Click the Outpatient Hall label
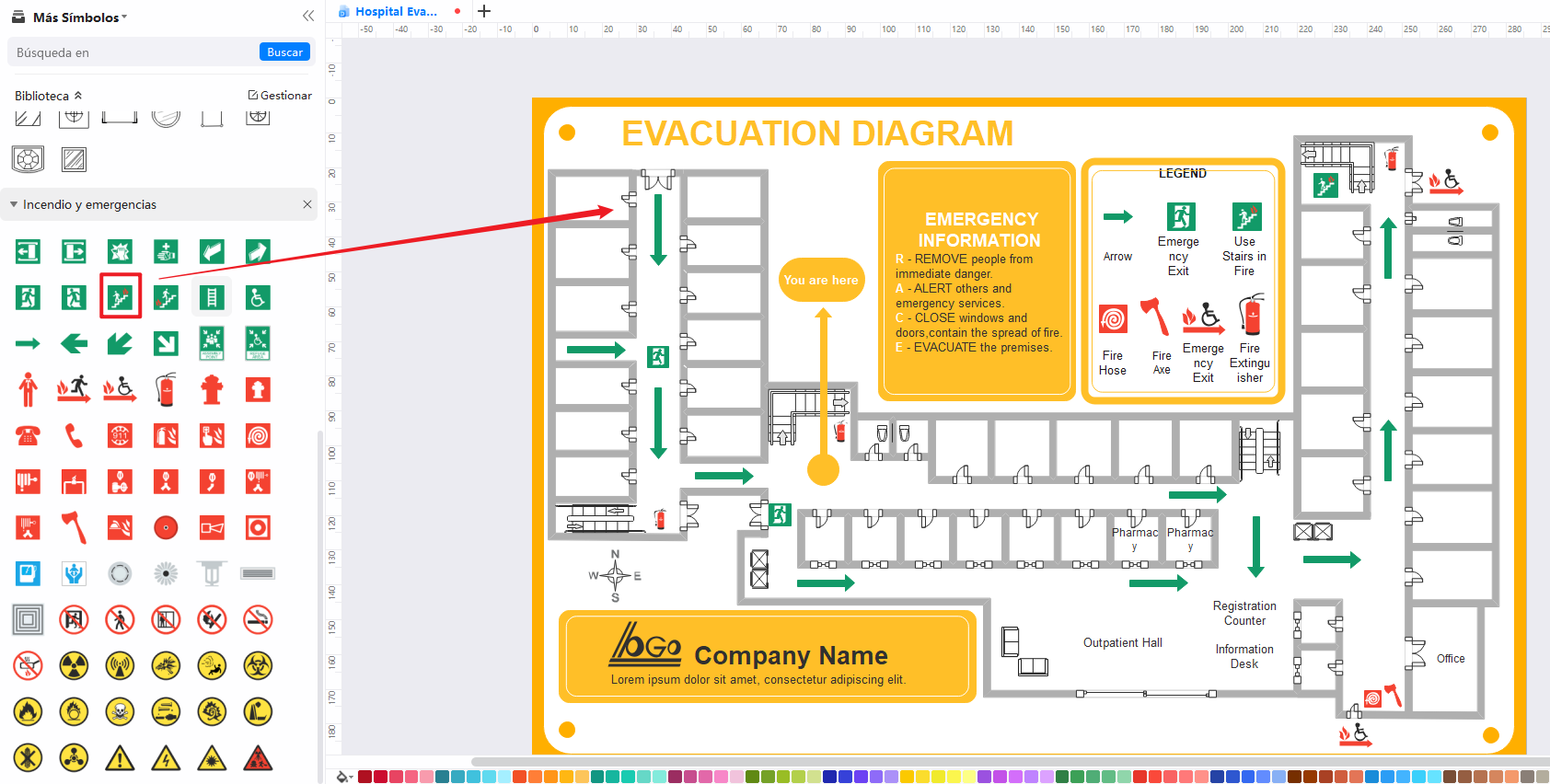1550x784 pixels. 1122,642
